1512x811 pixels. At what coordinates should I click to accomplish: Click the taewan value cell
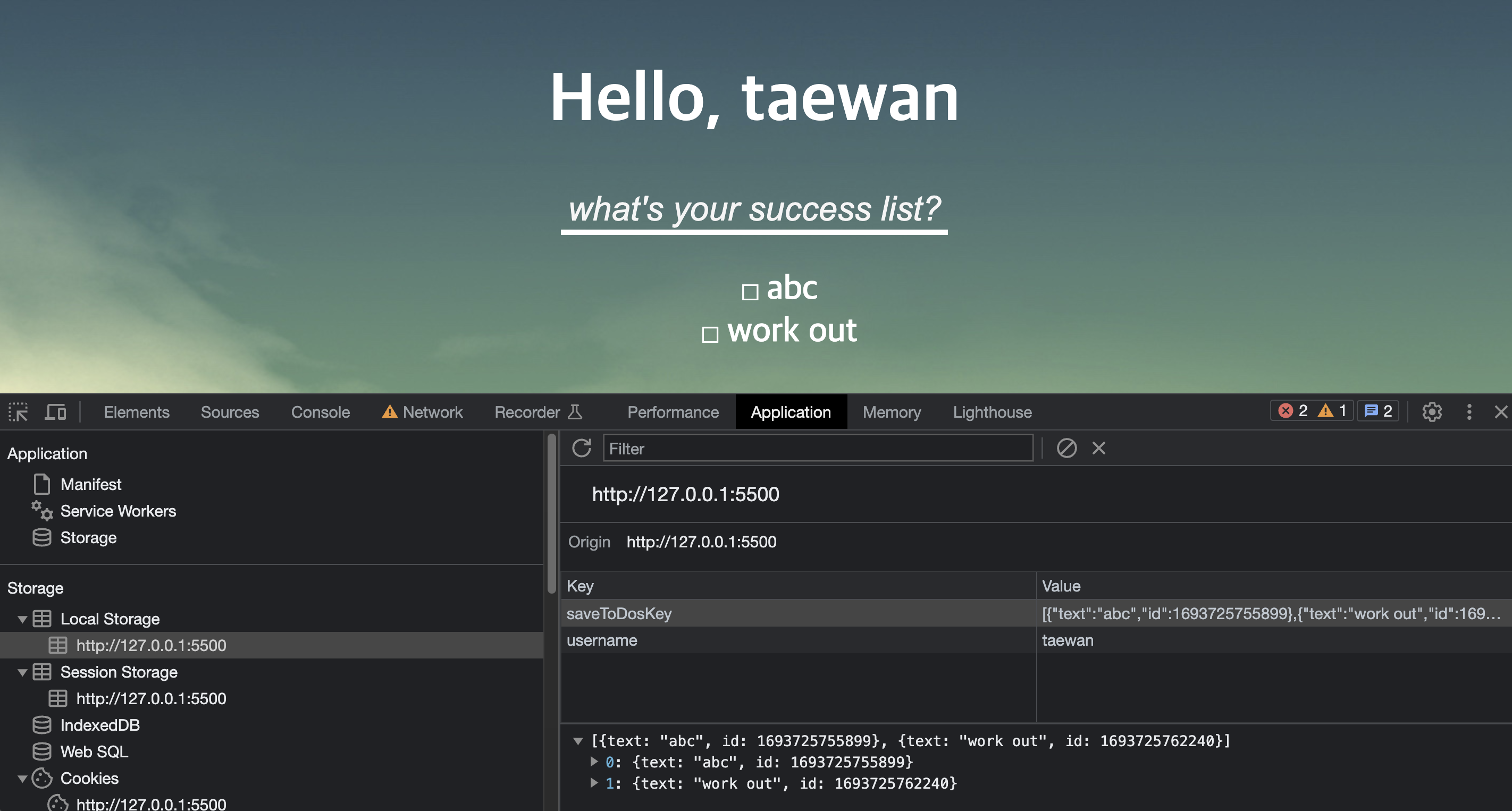pos(1274,640)
